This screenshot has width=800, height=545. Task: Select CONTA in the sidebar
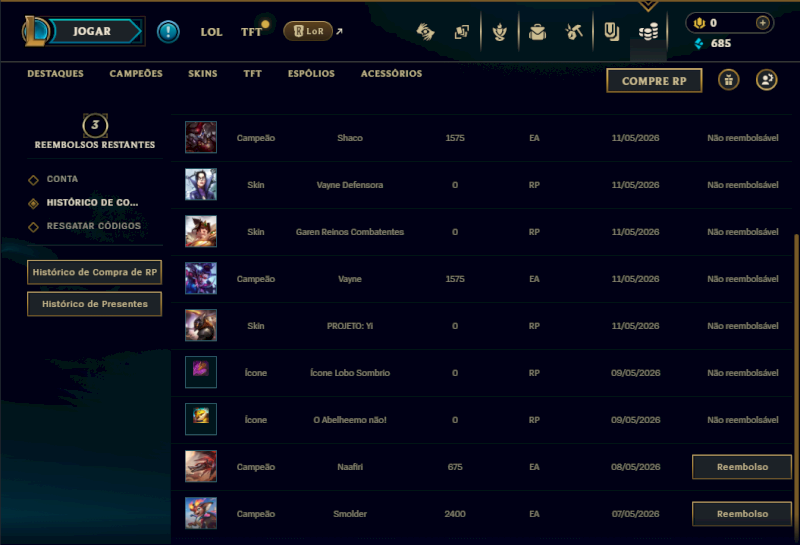click(x=62, y=179)
